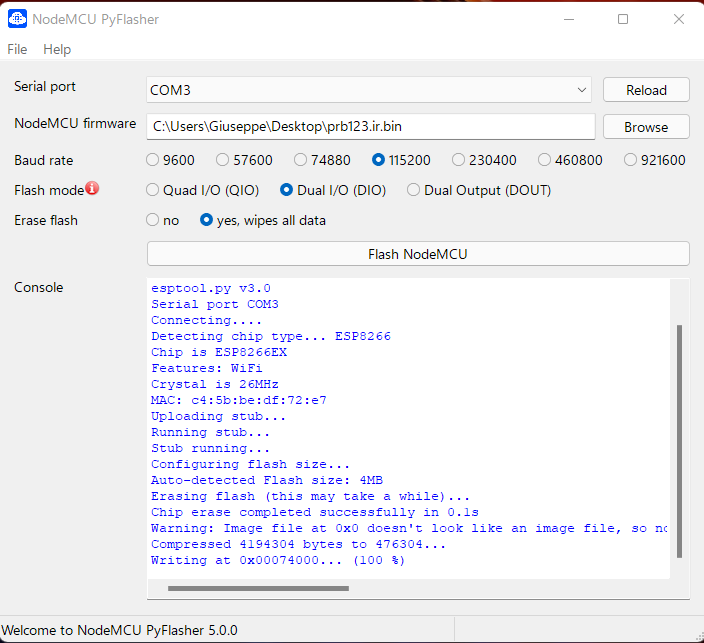The image size is (704, 643).
Task: Click the 'Chip erase completed successfully' line
Action: pos(315,512)
